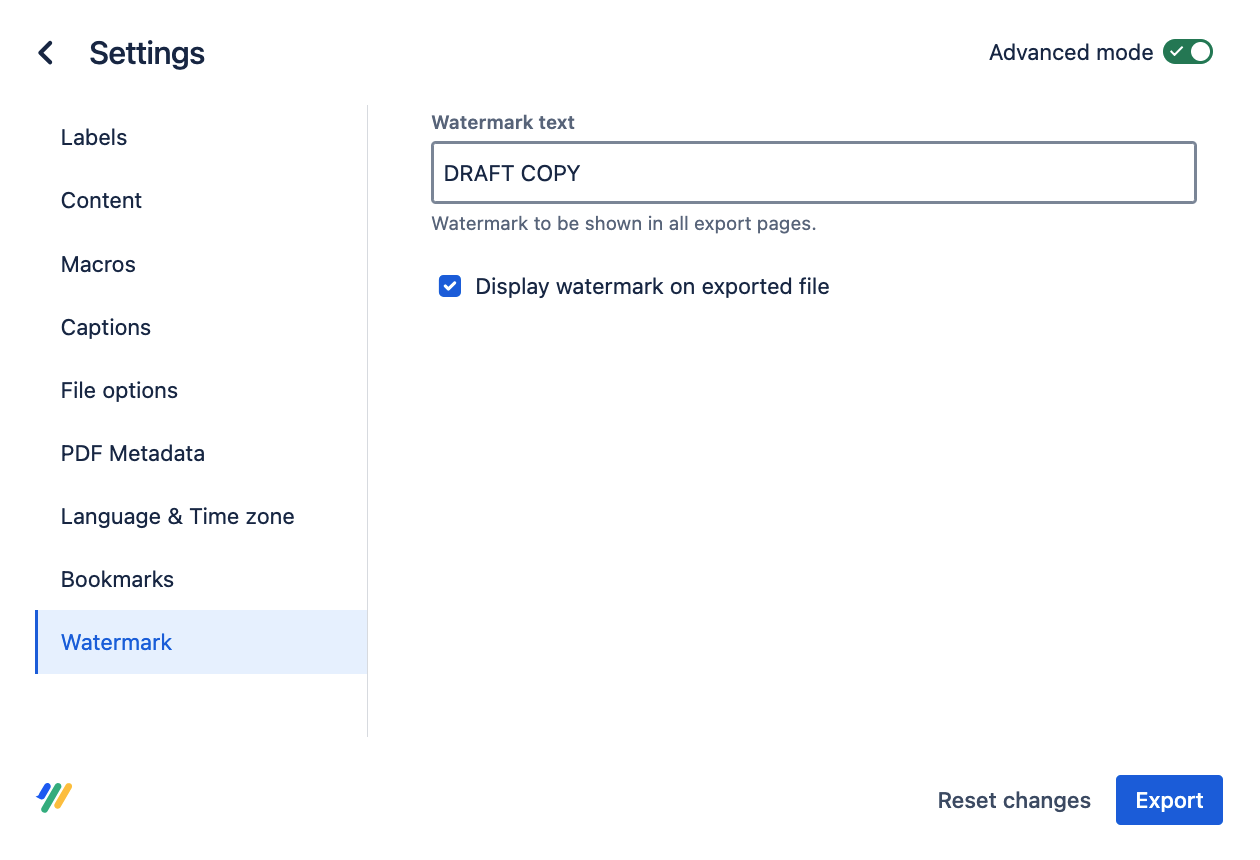Open the Labels settings section
The image size is (1260, 860).
click(x=94, y=138)
